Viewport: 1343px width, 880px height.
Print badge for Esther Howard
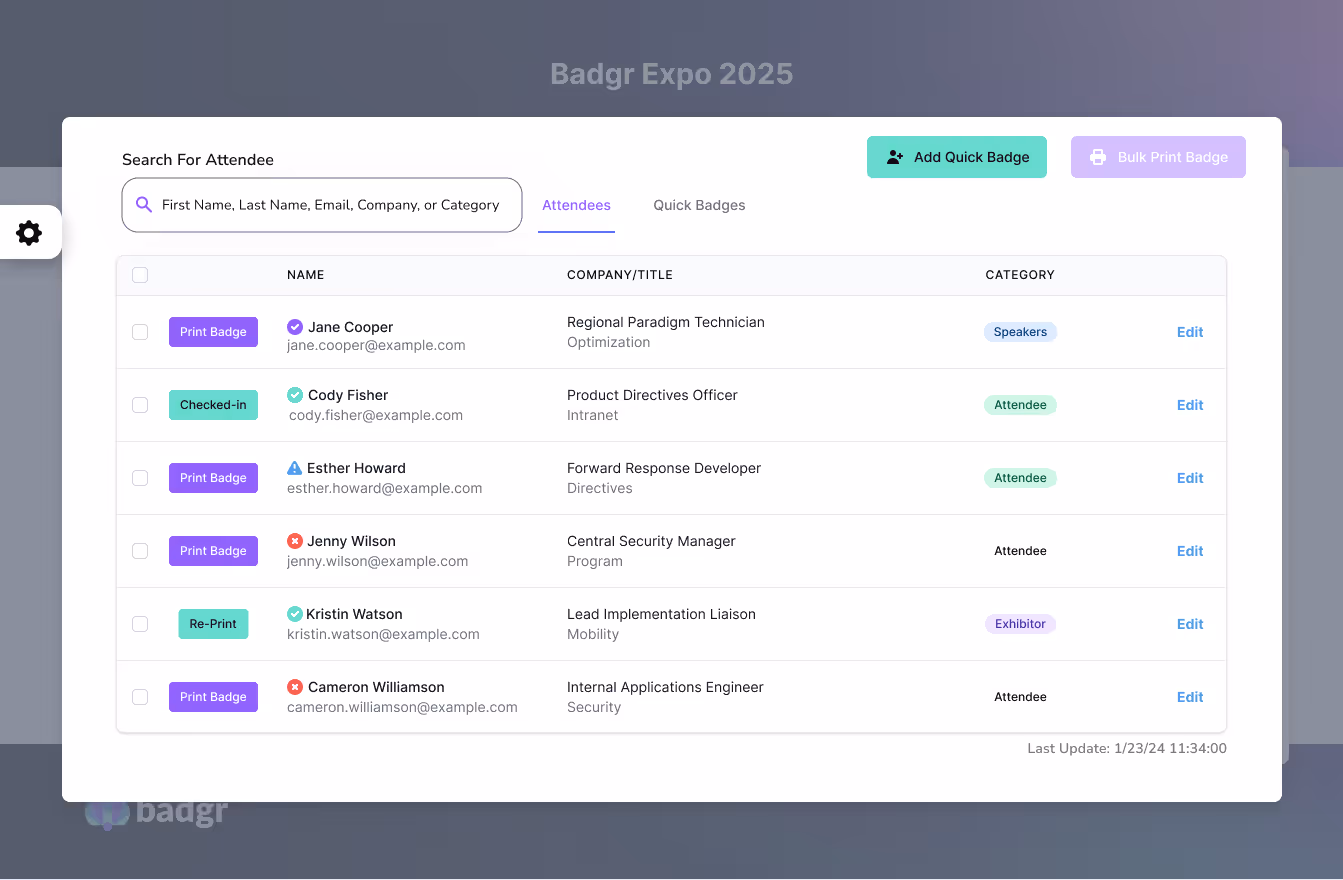213,478
